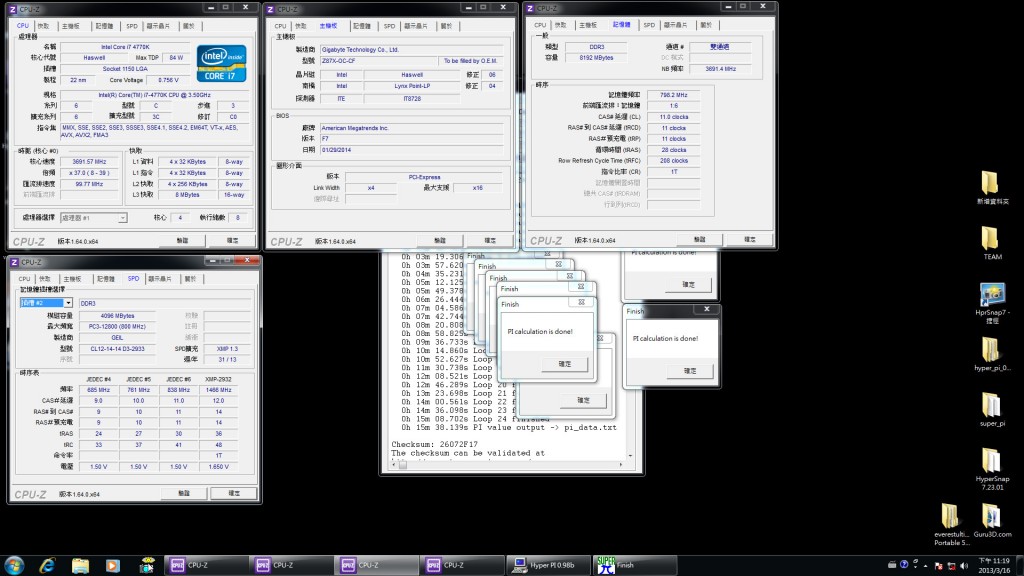Select CPU tab in the Gigabyte mainboard CPU-Z window
The width and height of the screenshot is (1024, 576).
(x=280, y=26)
